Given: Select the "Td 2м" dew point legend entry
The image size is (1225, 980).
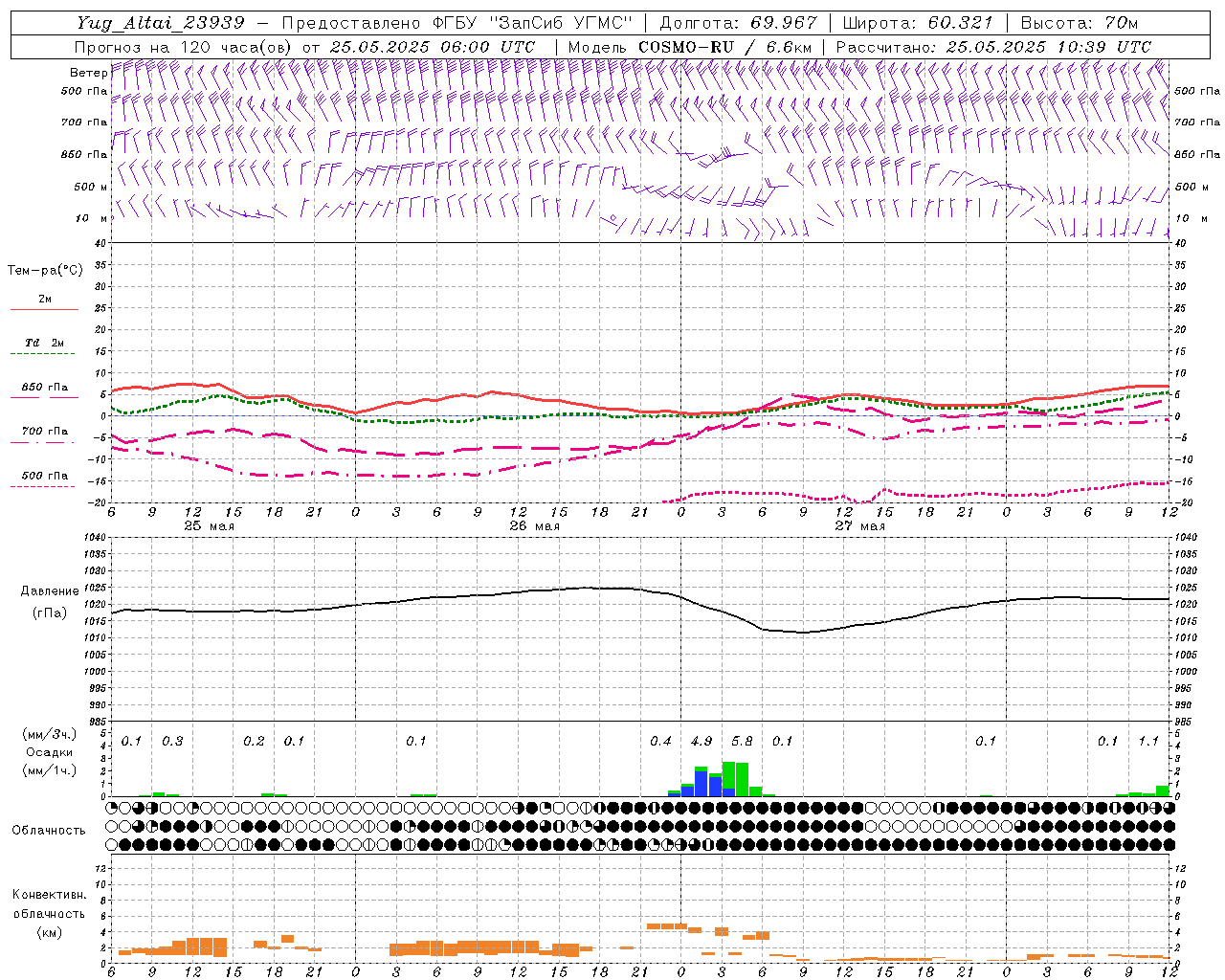Looking at the screenshot, I should tap(45, 343).
